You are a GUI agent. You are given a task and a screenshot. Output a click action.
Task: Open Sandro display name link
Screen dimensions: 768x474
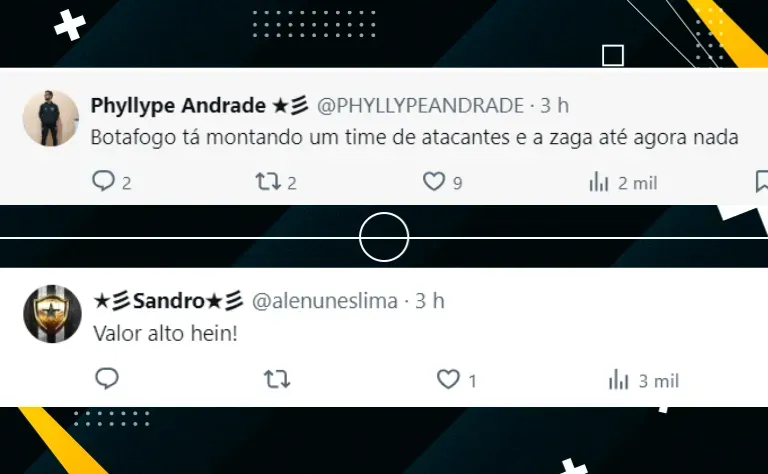(x=168, y=301)
